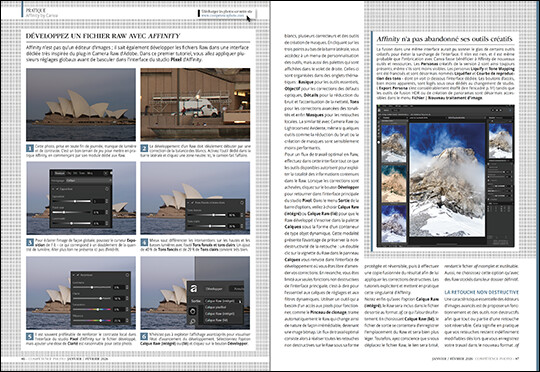
Task: Open the step 2 white van photo
Action: click(x=195, y=104)
